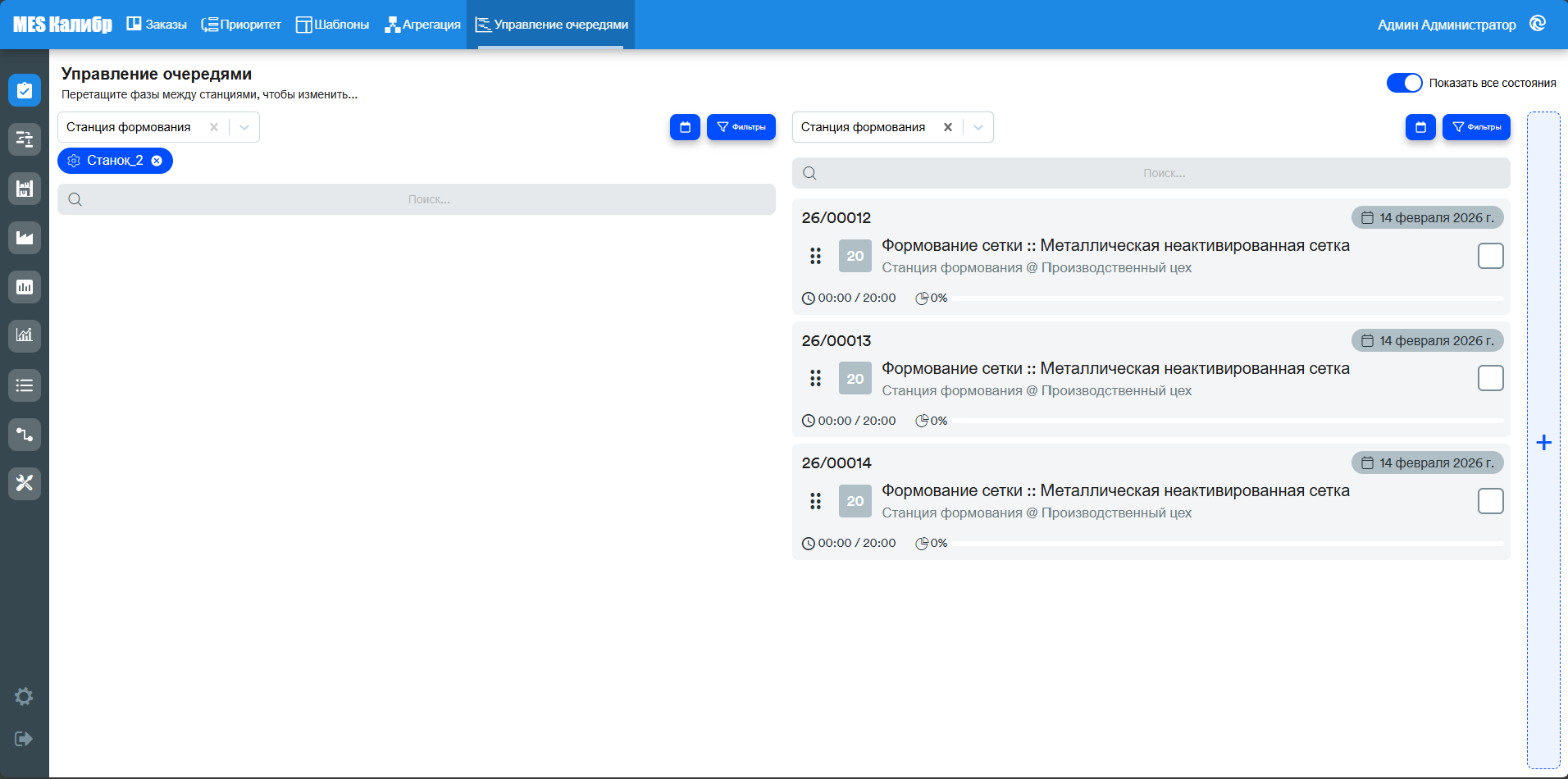Click date badge of order 26/00012

(1428, 217)
